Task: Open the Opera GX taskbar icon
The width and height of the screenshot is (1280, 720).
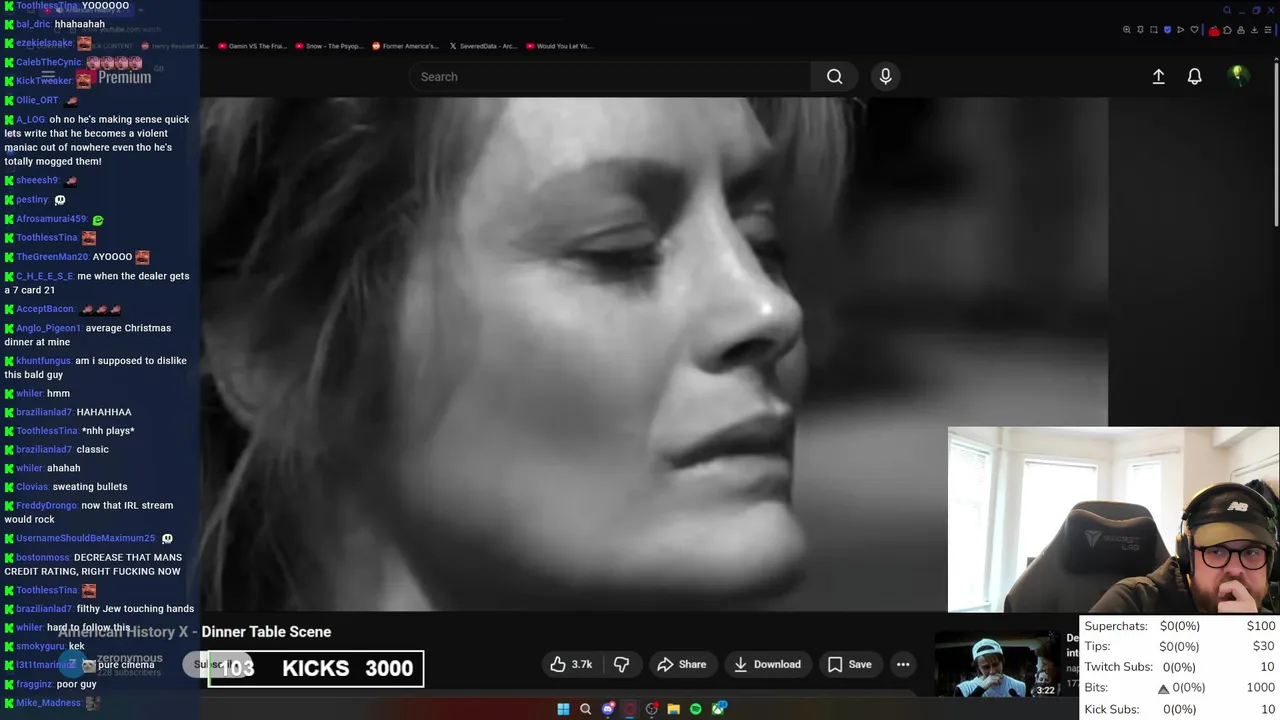Action: 630,709
